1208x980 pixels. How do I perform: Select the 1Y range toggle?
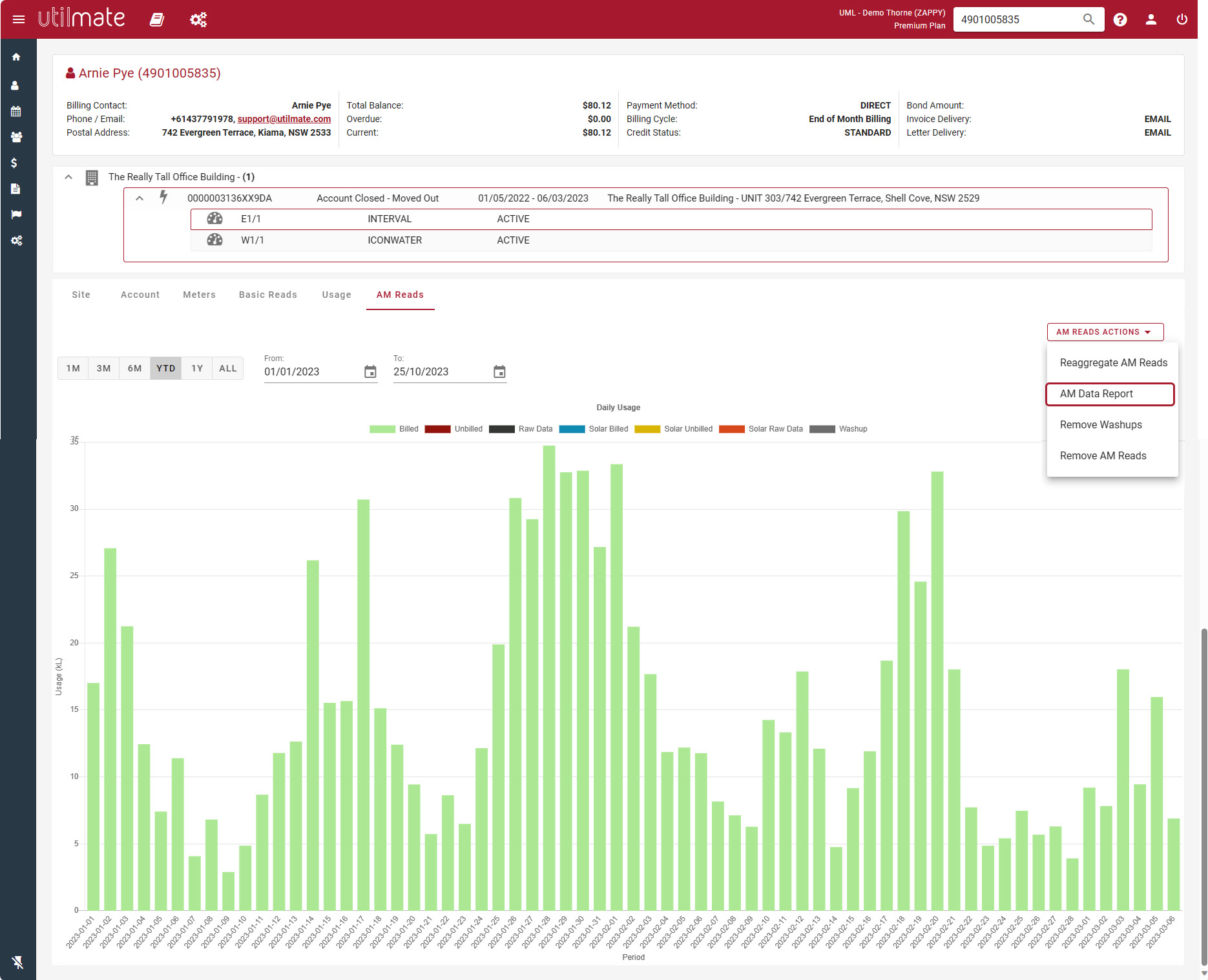[x=197, y=368]
